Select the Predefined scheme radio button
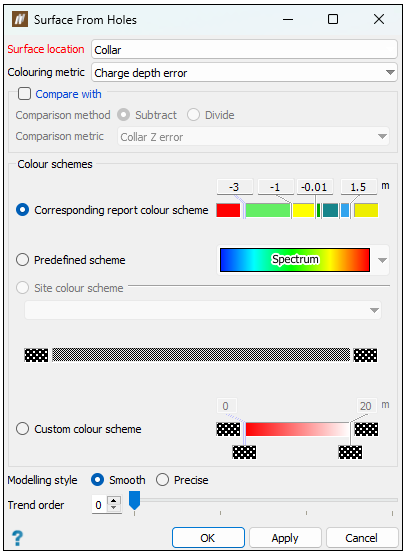The width and height of the screenshot is (408, 558). pos(22,260)
